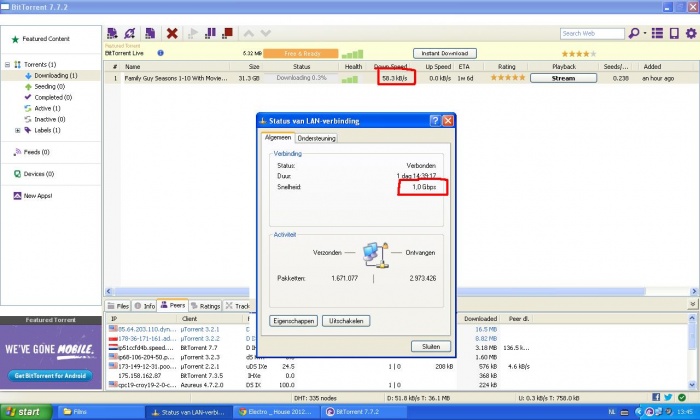Click the remote devices toolbar icon
Screen dimensions: 700x420
pyautogui.click(x=674, y=33)
